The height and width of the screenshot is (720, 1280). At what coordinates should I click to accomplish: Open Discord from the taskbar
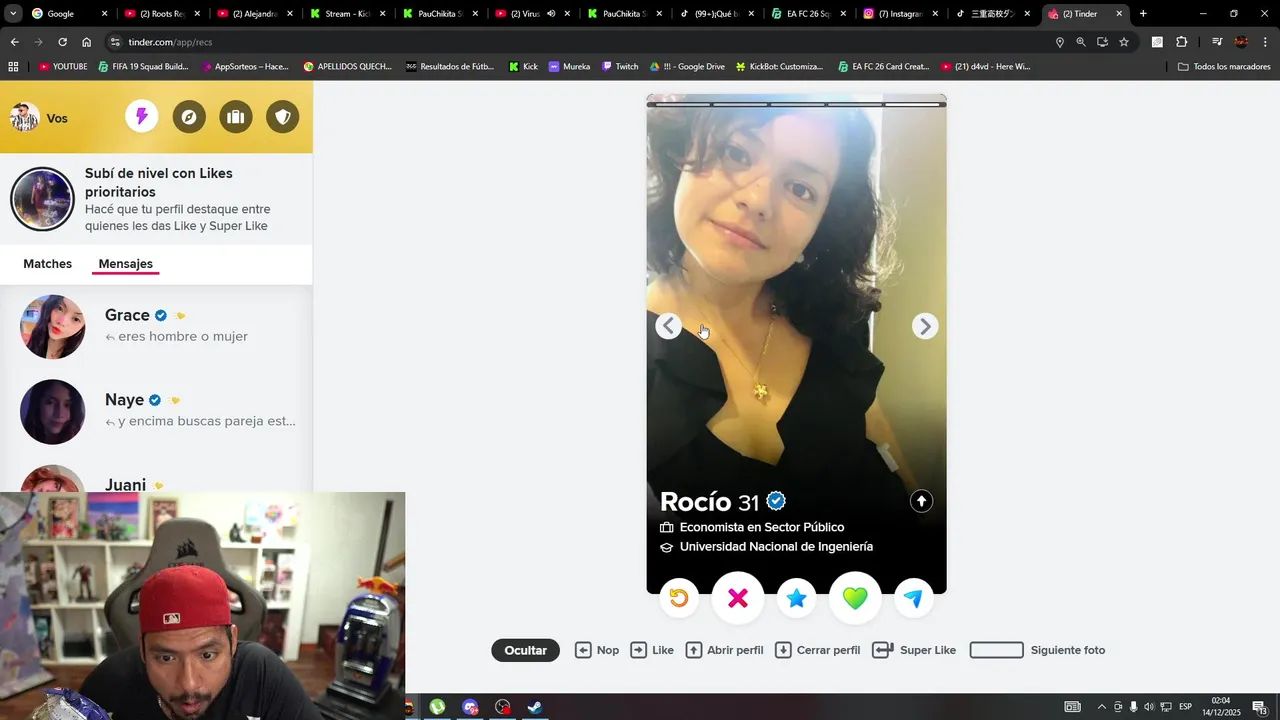[470, 707]
